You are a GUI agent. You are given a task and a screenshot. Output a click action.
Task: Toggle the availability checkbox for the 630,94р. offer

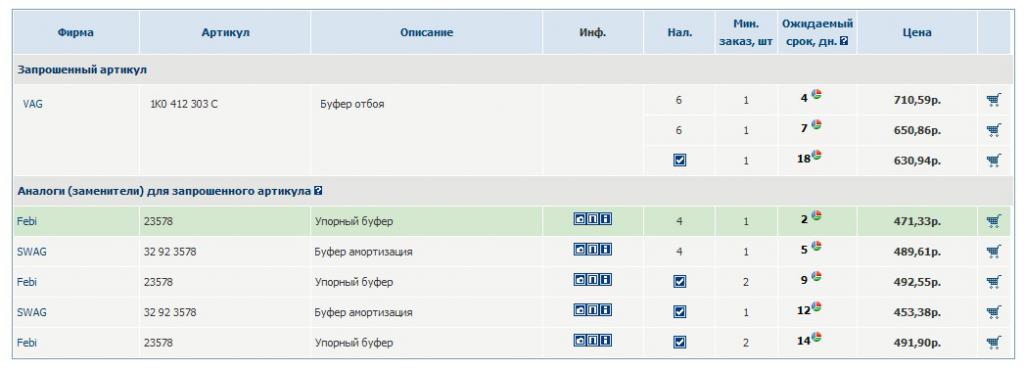[x=679, y=160]
